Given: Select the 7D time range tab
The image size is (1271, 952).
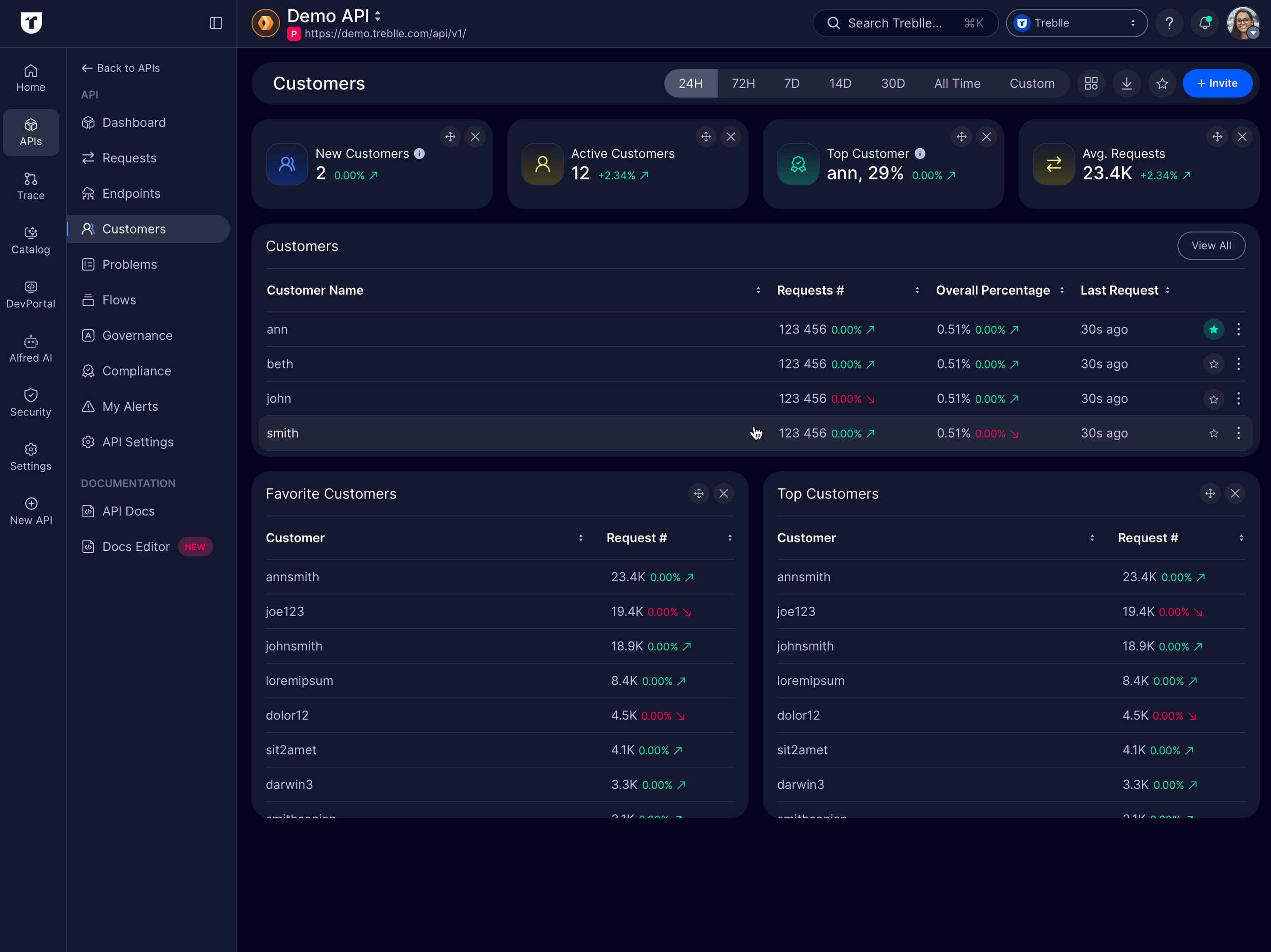Looking at the screenshot, I should pos(791,83).
